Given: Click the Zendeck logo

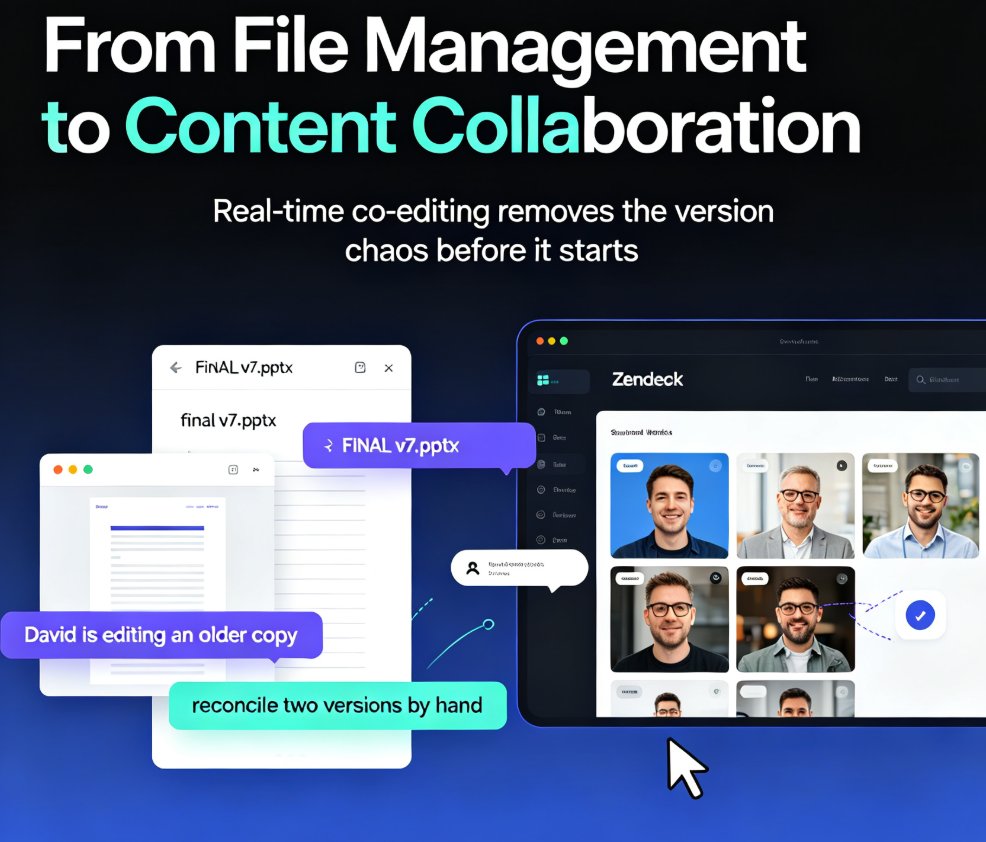Looking at the screenshot, I should [647, 379].
